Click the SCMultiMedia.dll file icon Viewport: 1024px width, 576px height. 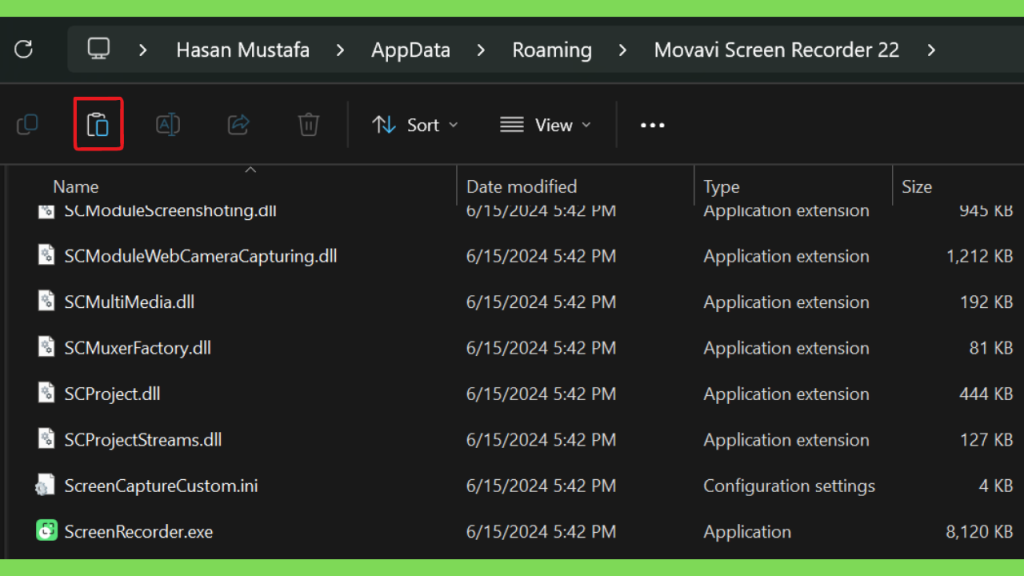point(46,301)
